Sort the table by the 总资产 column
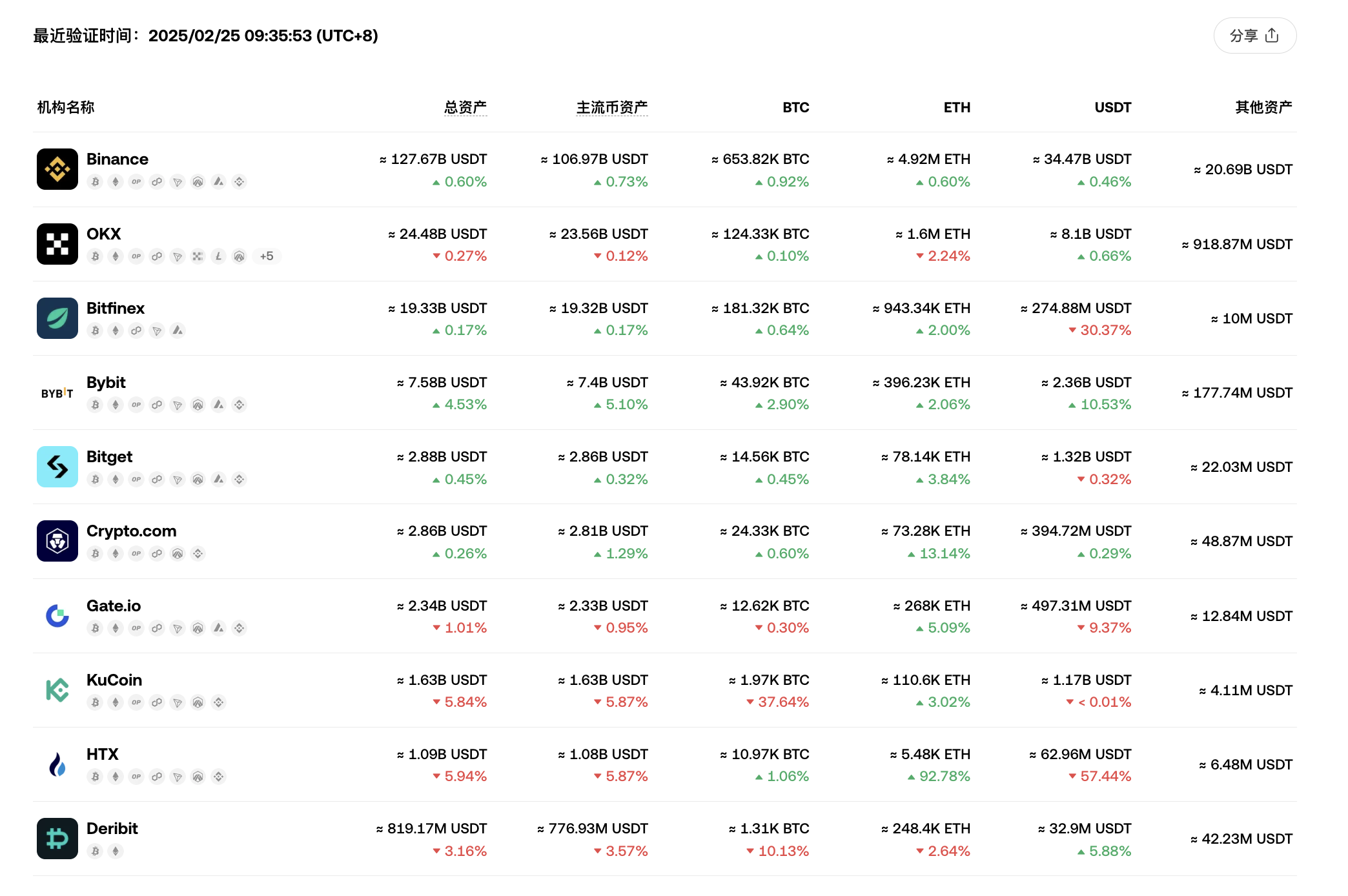Image resolution: width=1348 pixels, height=896 pixels. [x=465, y=107]
